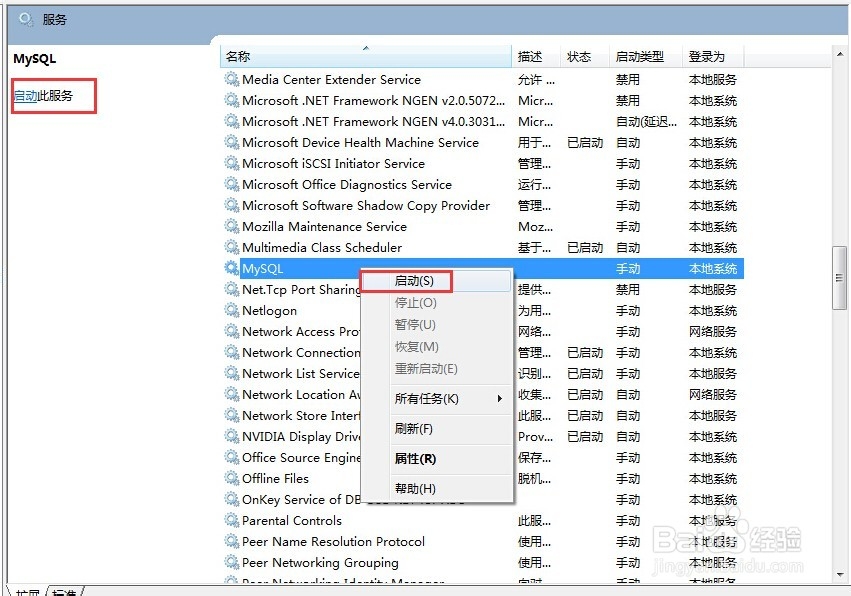
Task: Select Parental Controls service name
Action: [291, 521]
